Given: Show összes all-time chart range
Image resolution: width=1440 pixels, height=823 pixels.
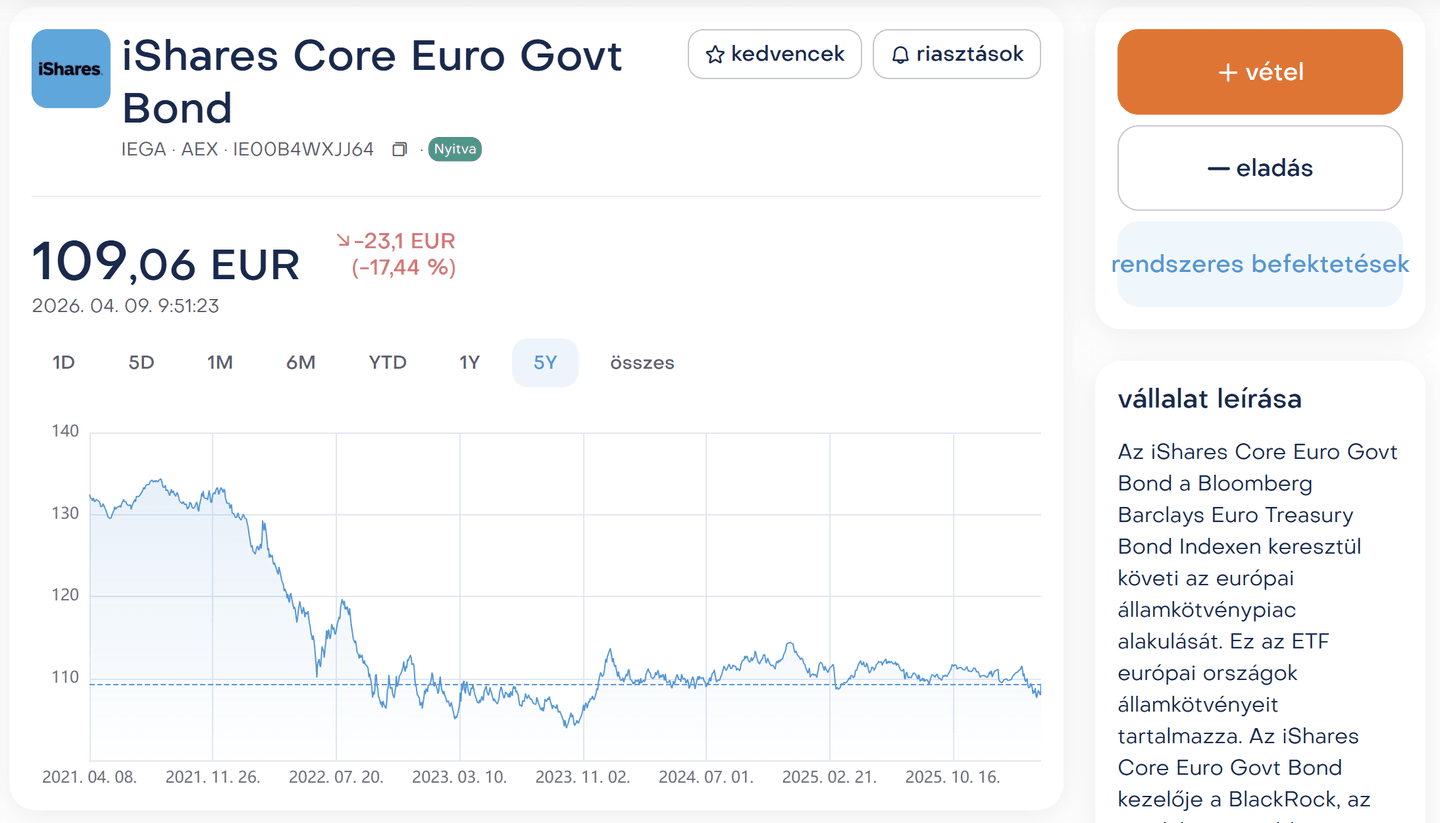Looking at the screenshot, I should (x=642, y=363).
